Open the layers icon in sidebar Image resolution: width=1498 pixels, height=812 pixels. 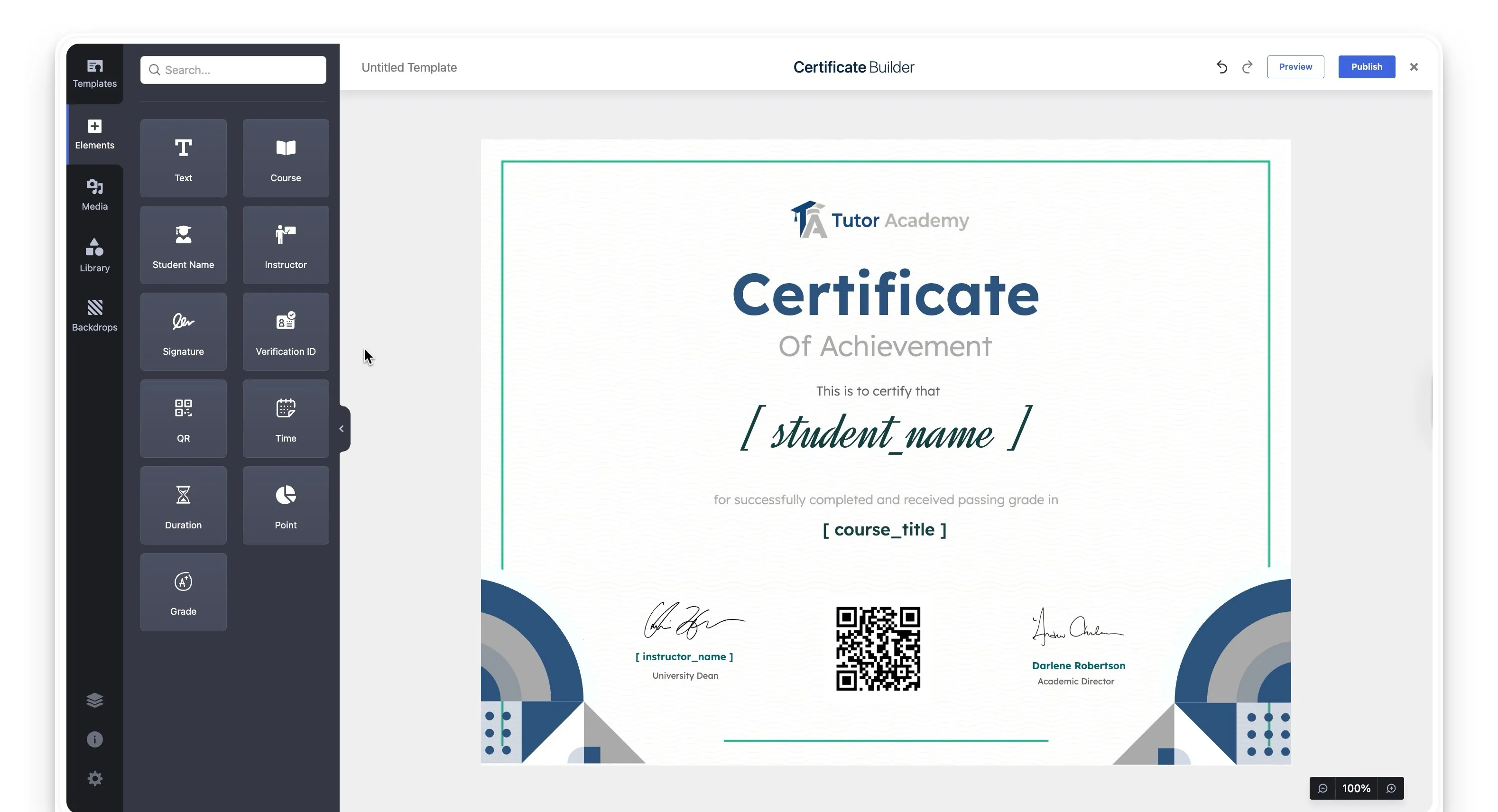pos(95,700)
